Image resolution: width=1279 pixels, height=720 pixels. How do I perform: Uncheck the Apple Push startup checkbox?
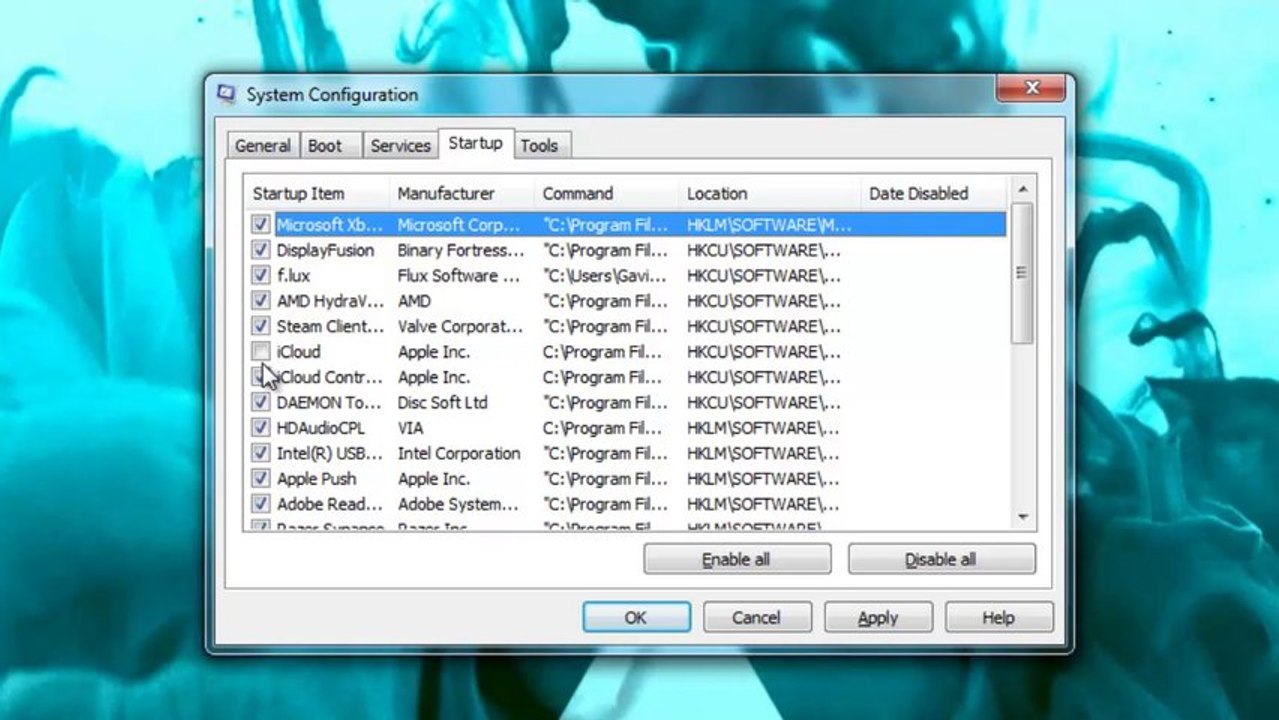pyautogui.click(x=261, y=479)
